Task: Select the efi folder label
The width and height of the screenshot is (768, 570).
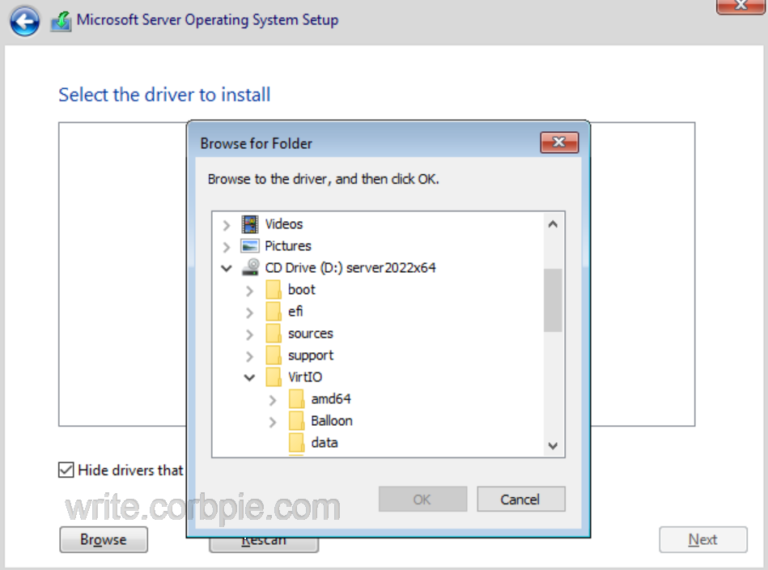Action: (295, 311)
